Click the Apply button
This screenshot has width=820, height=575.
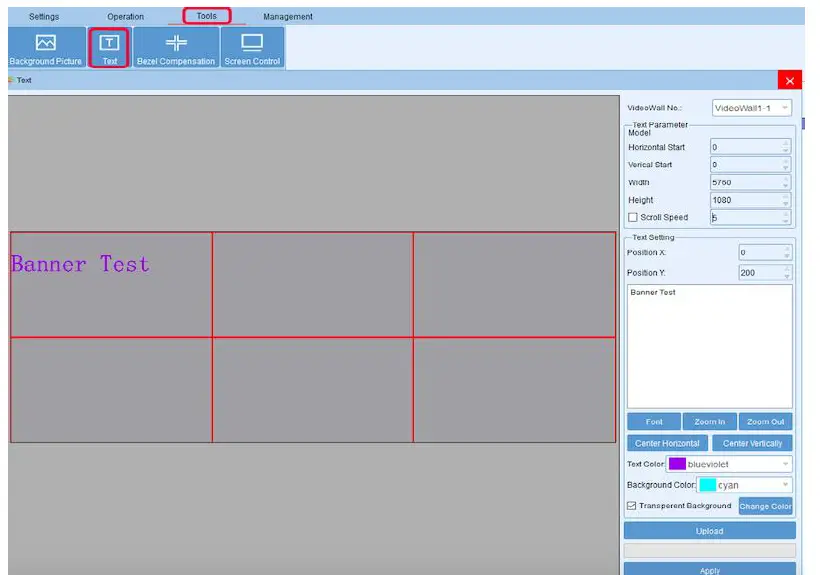tap(710, 569)
